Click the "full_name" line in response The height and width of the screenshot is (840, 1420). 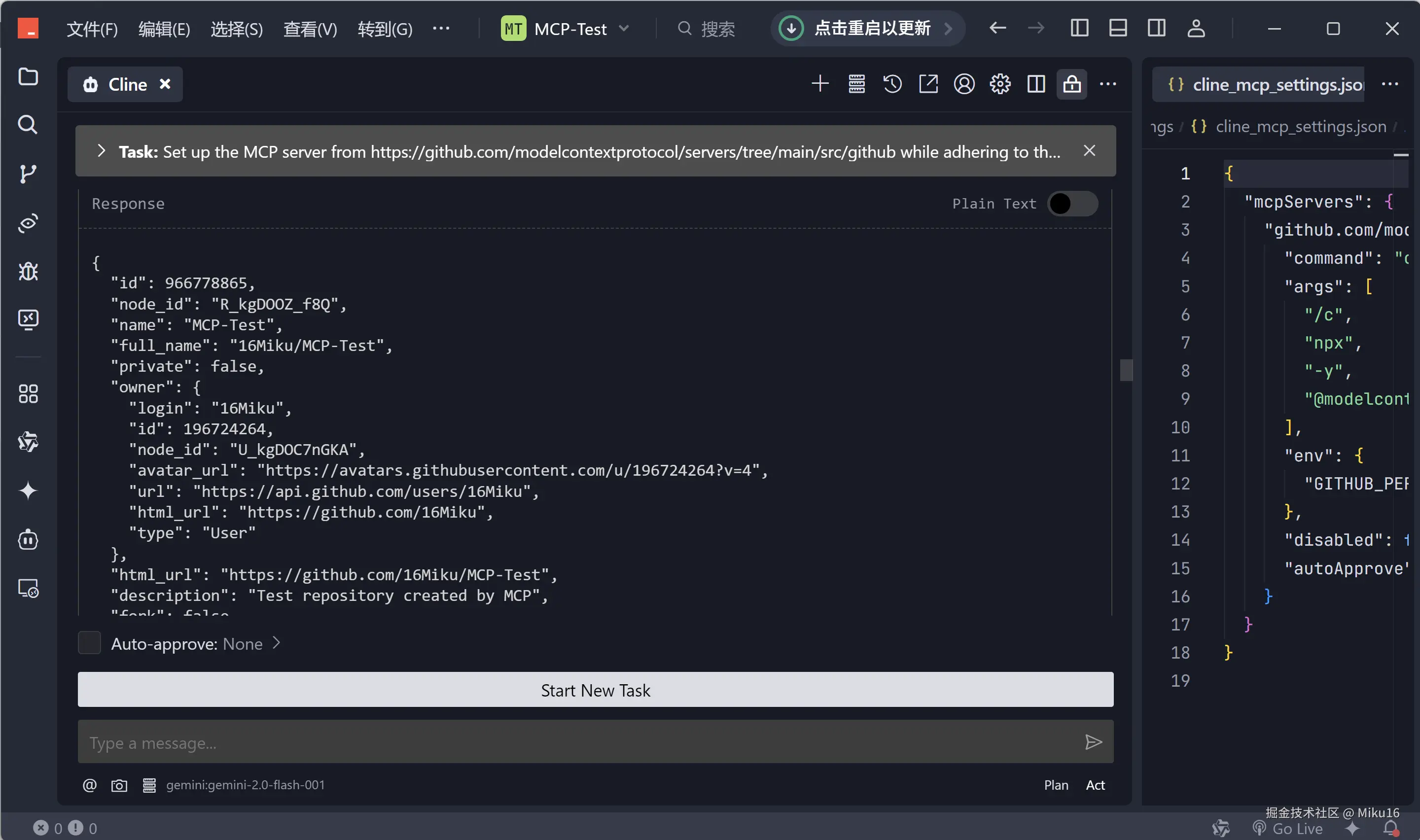(251, 346)
